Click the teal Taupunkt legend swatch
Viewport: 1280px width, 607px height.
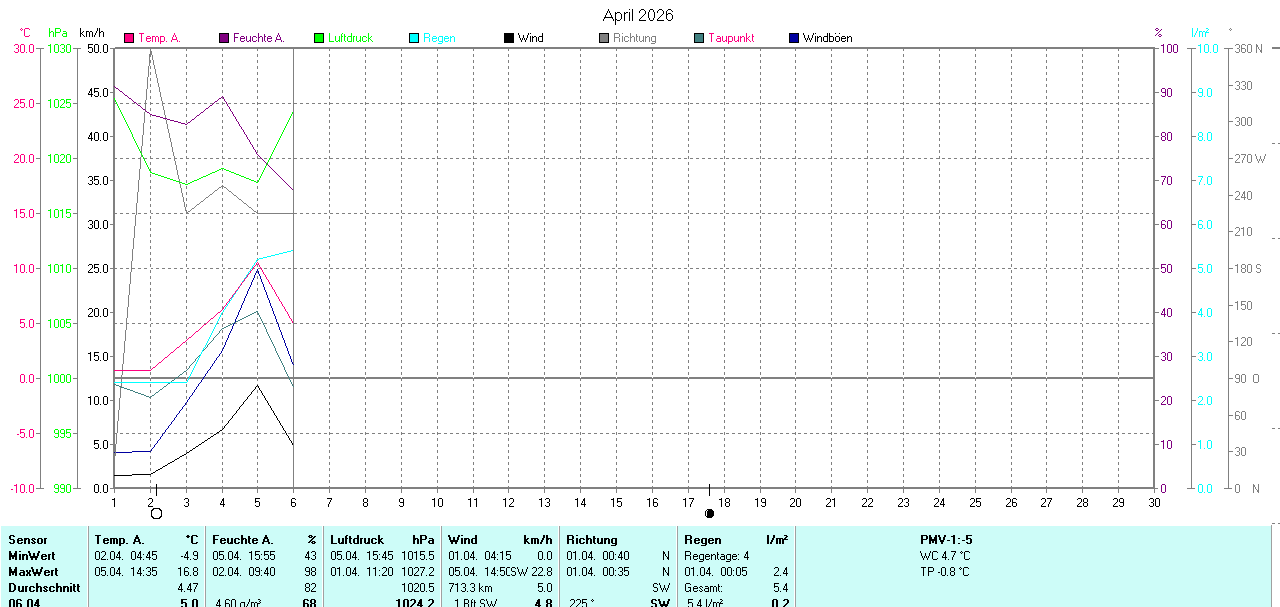click(x=699, y=38)
